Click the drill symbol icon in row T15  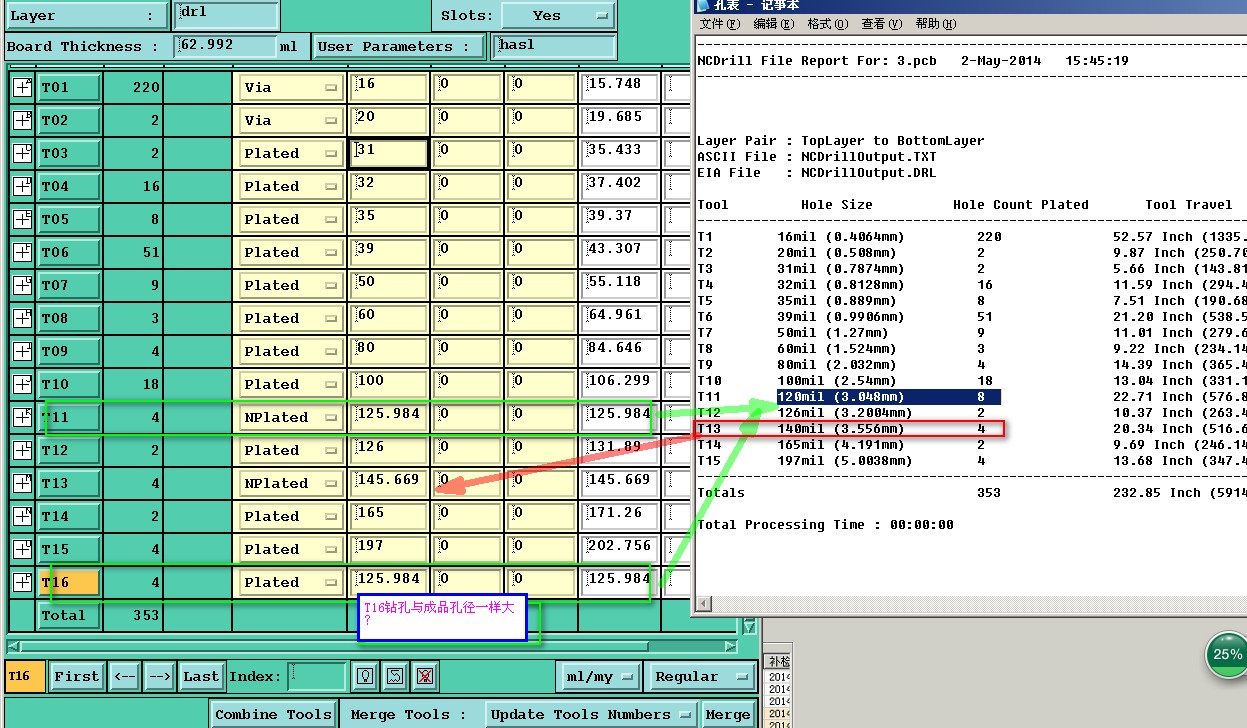click(22, 550)
